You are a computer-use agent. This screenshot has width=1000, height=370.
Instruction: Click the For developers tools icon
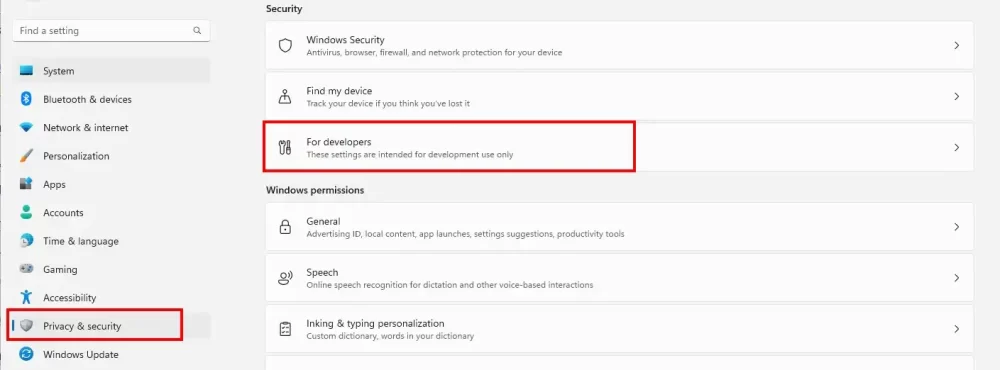(285, 147)
